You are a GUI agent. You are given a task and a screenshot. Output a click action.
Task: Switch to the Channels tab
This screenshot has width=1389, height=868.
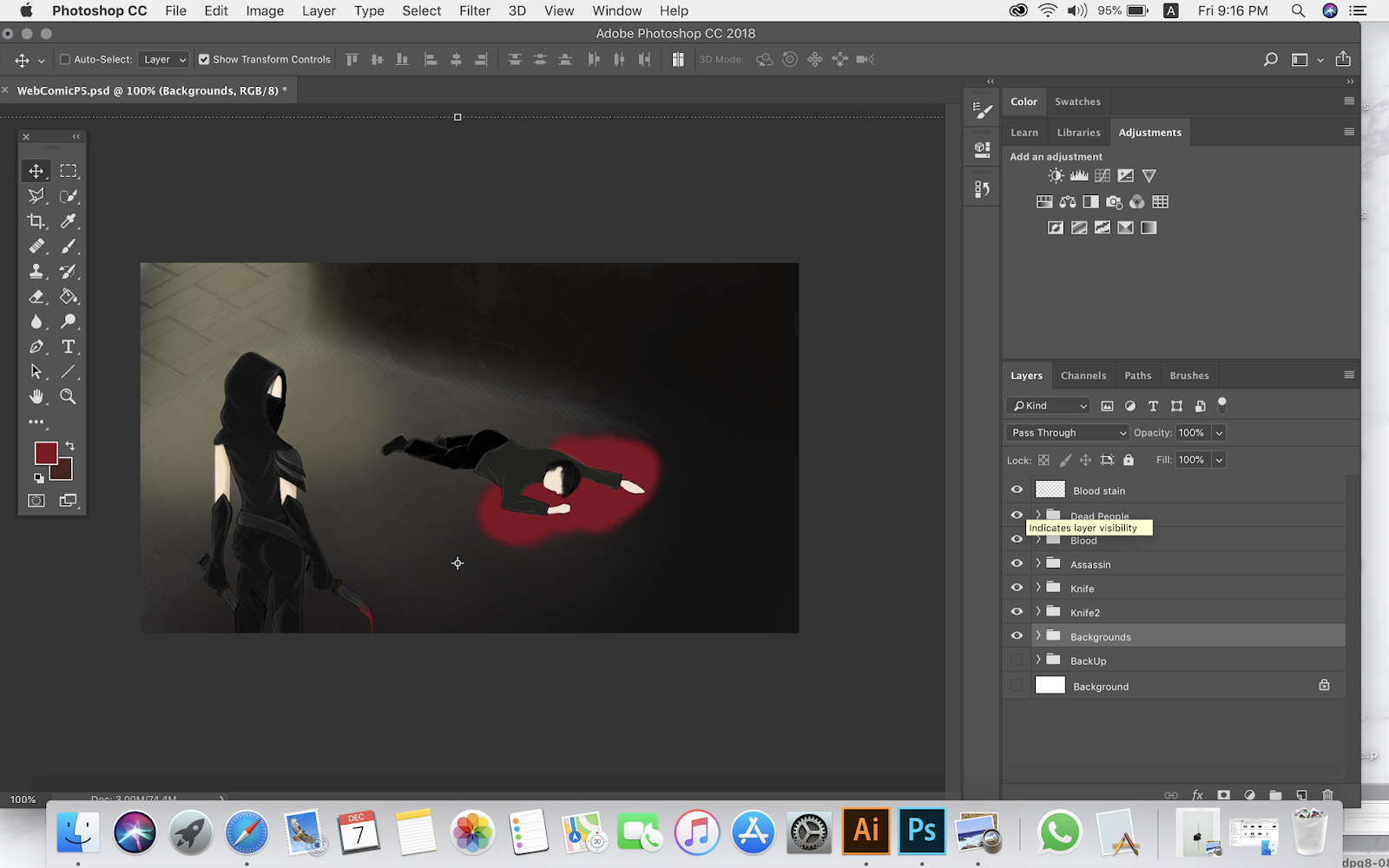point(1083,376)
